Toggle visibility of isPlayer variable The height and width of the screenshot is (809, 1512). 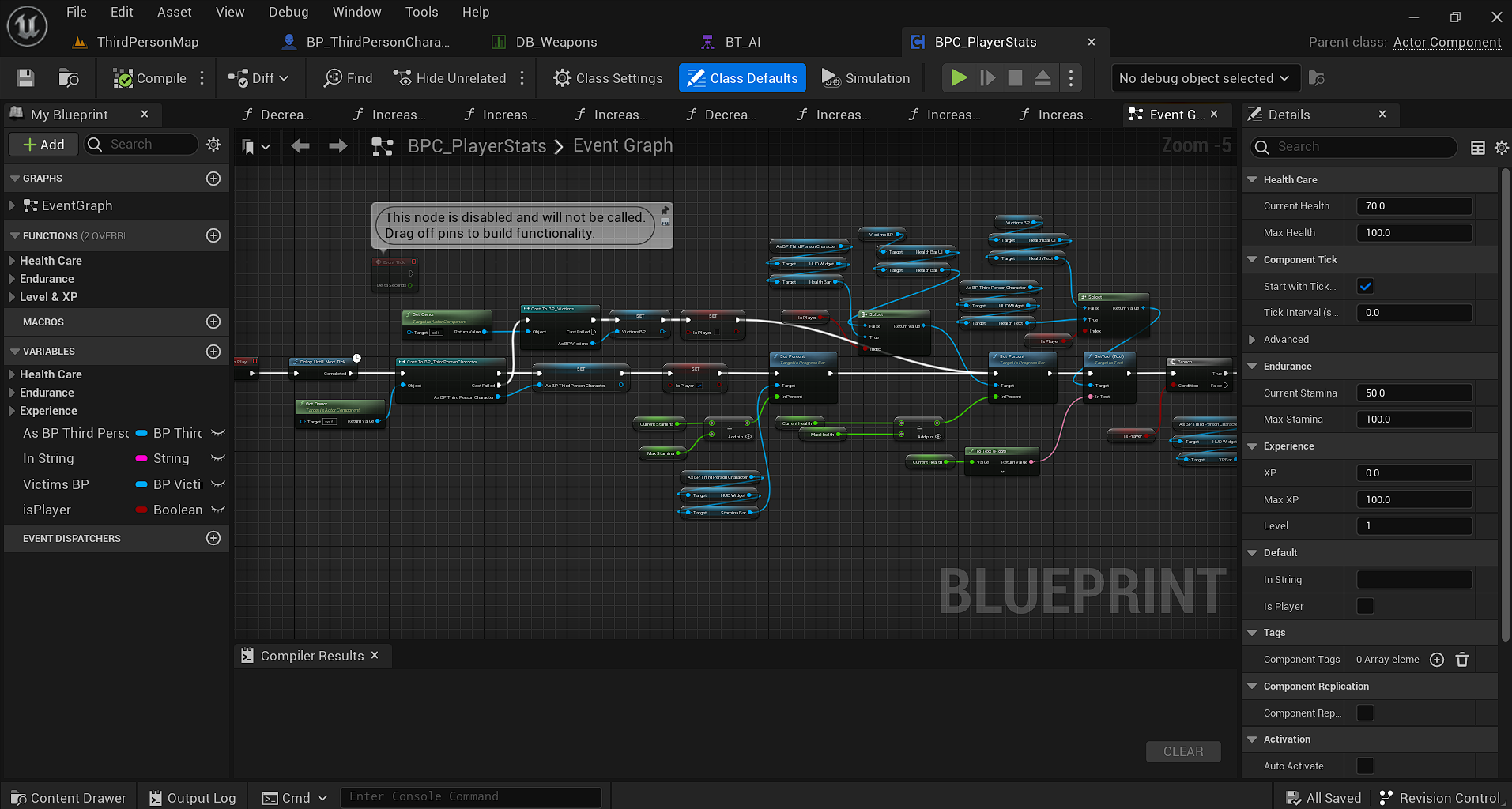coord(218,510)
